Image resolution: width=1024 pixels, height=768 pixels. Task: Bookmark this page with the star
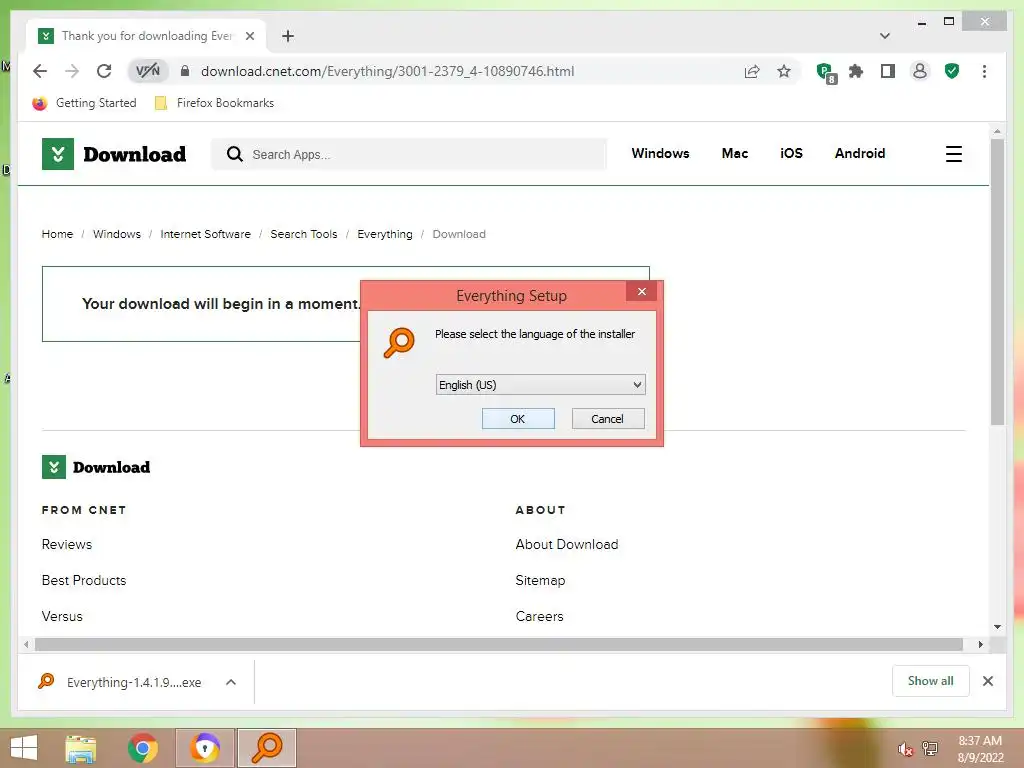tap(784, 71)
